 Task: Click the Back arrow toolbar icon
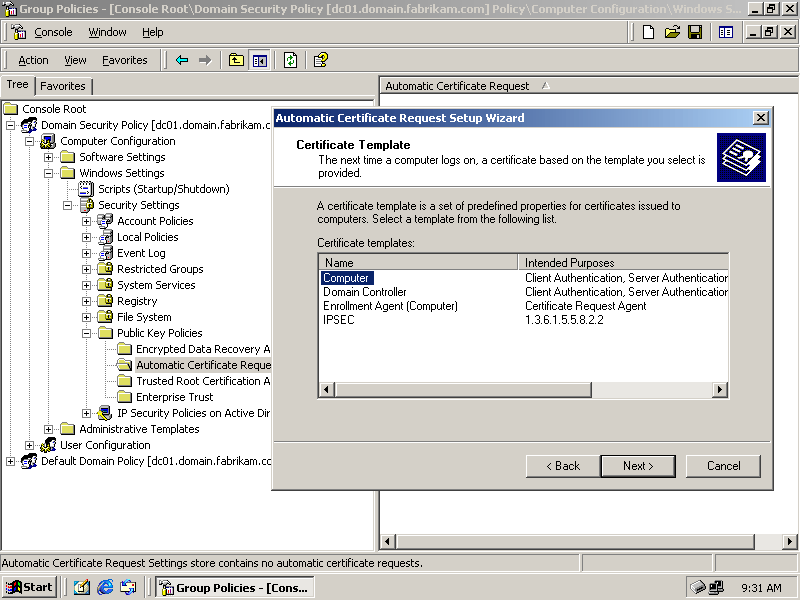[182, 60]
